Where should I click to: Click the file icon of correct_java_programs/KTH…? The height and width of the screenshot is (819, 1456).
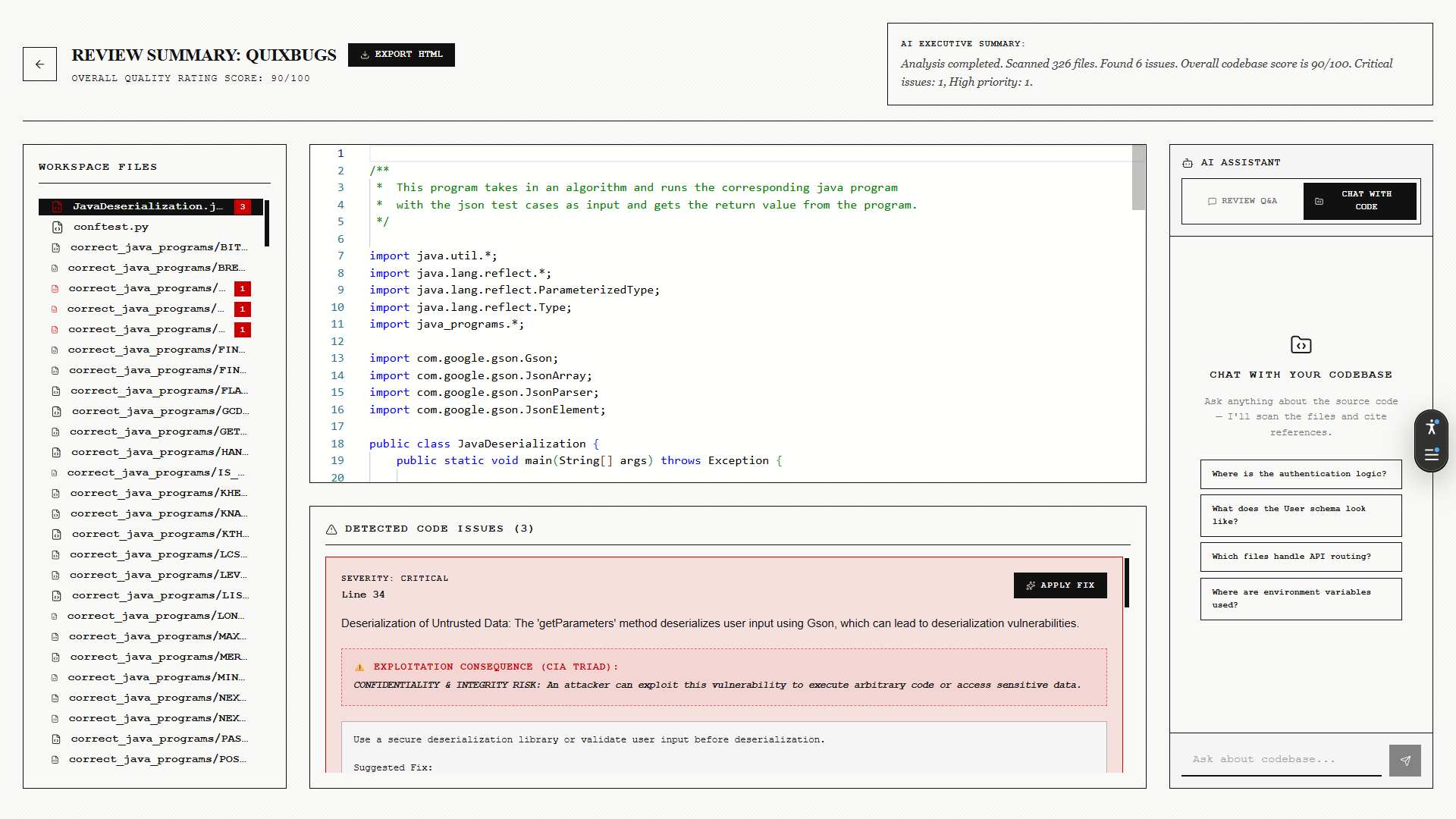[x=56, y=535]
